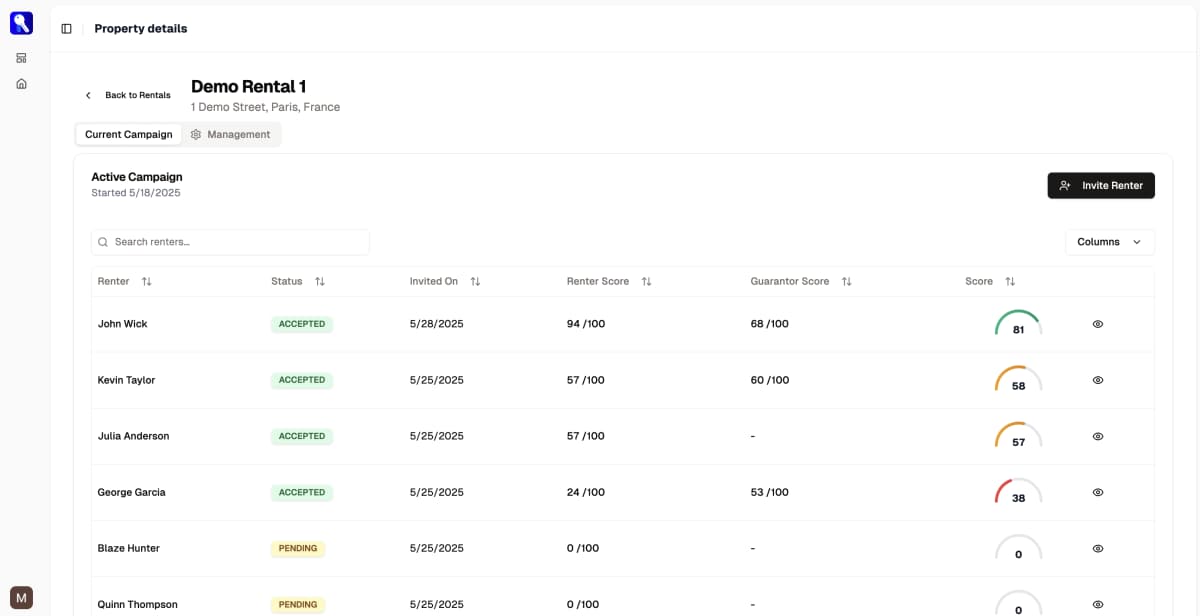
Task: Click the app logo in the sidebar
Action: point(21,23)
